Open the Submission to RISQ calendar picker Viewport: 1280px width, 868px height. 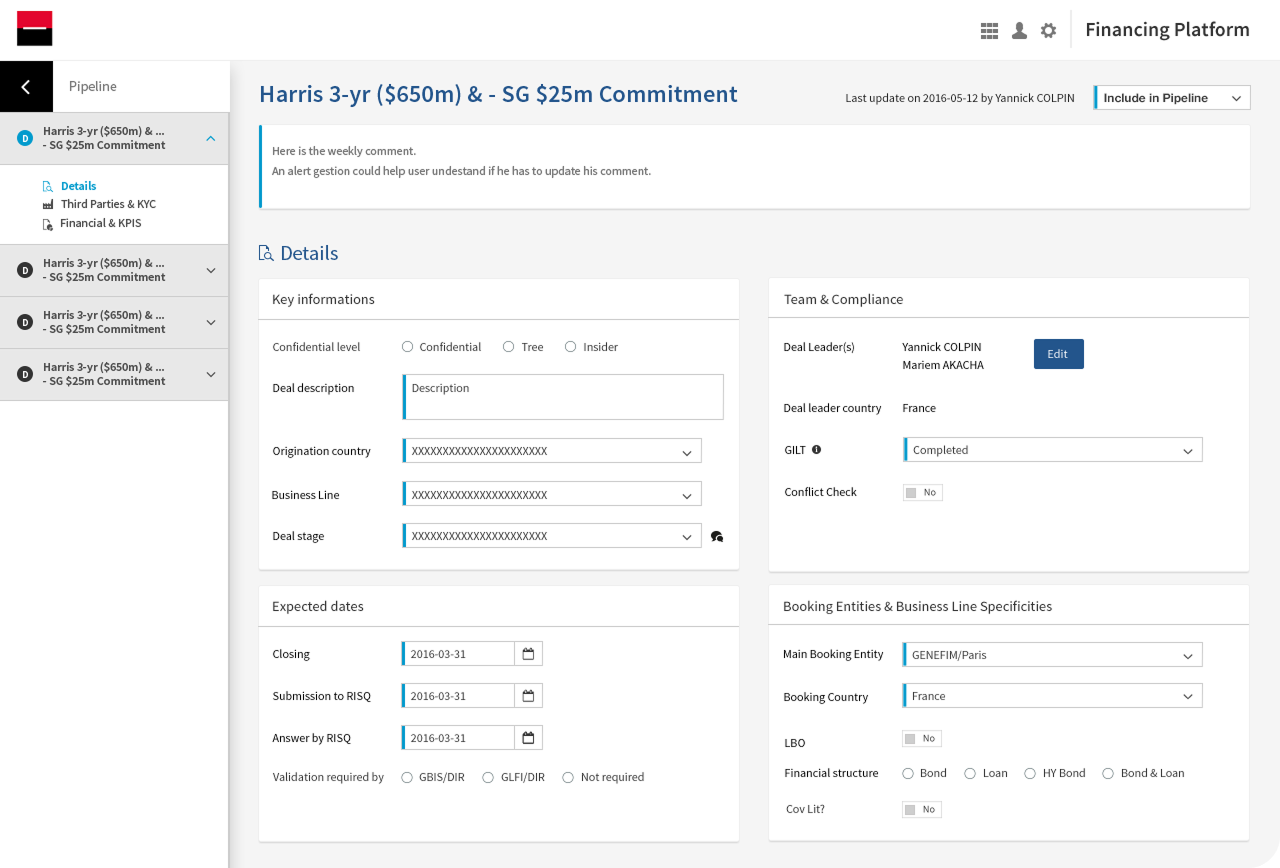coord(528,695)
